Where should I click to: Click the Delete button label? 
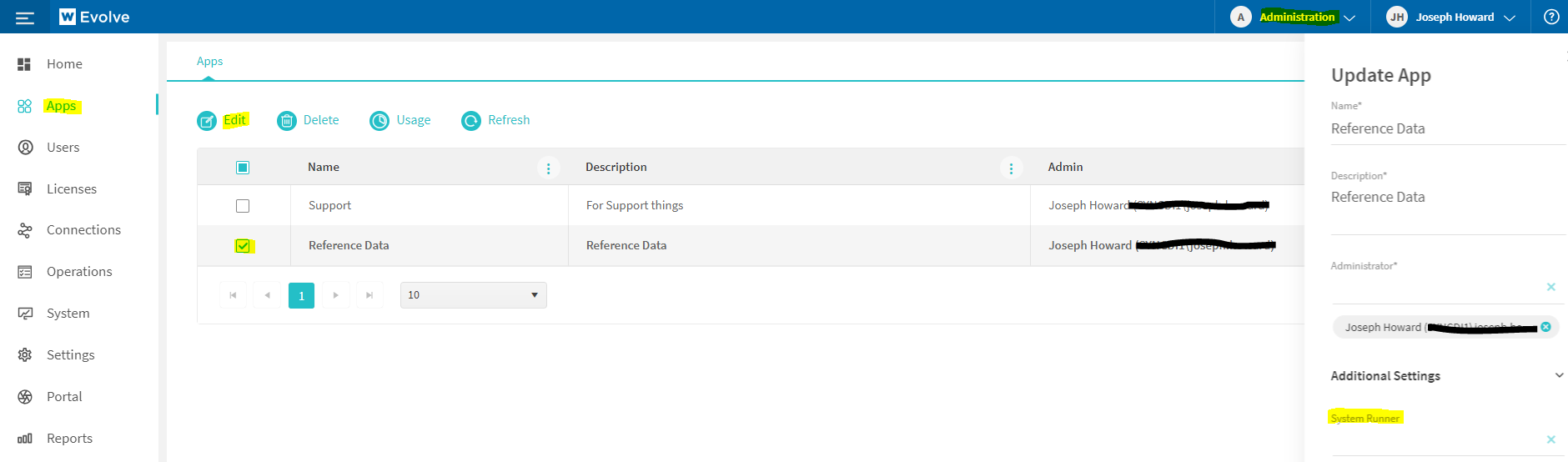point(321,120)
